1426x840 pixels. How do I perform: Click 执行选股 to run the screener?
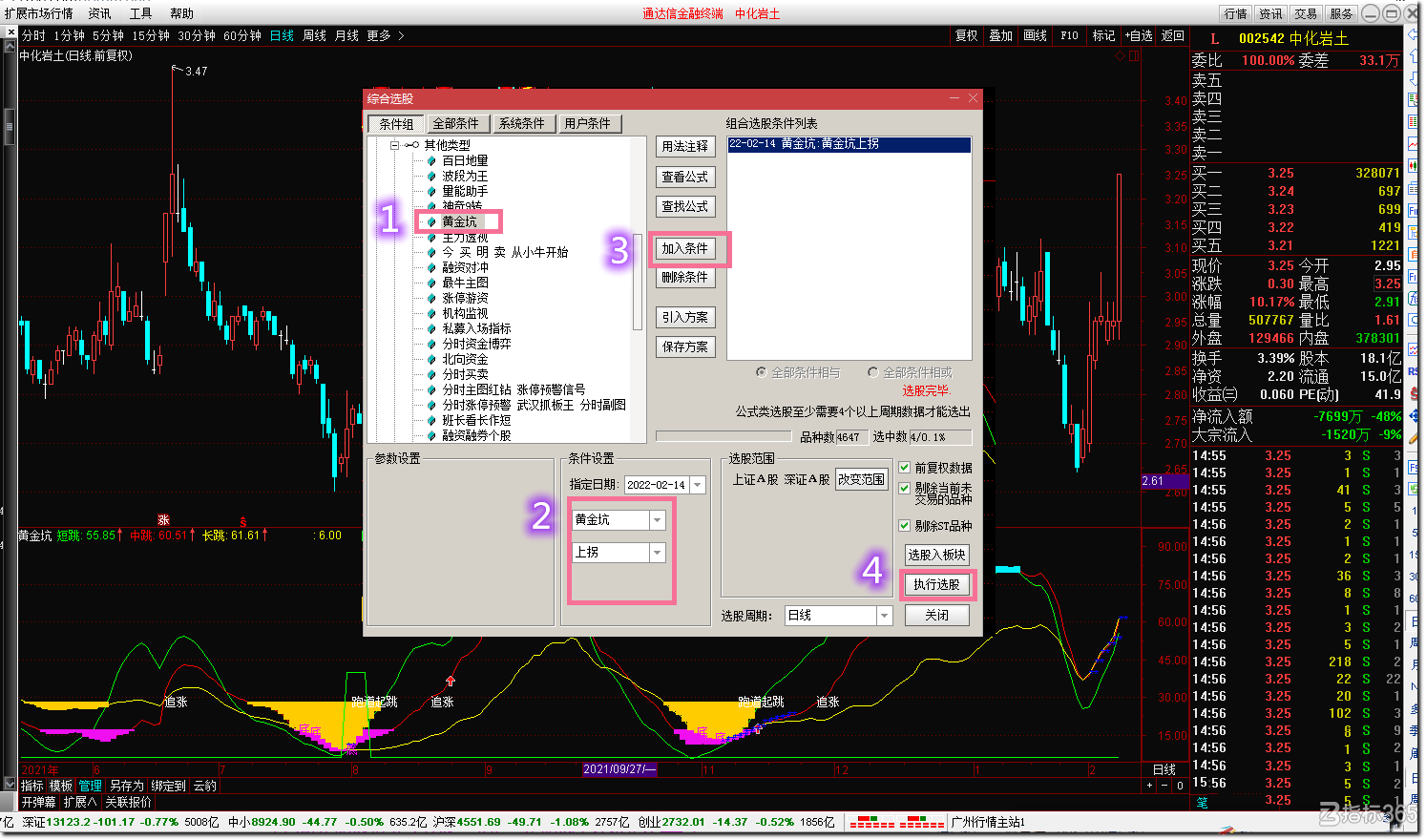point(936,584)
